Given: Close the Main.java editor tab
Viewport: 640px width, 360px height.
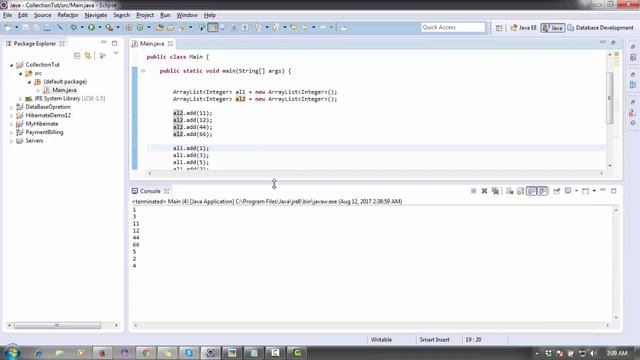Looking at the screenshot, I should [x=170, y=43].
